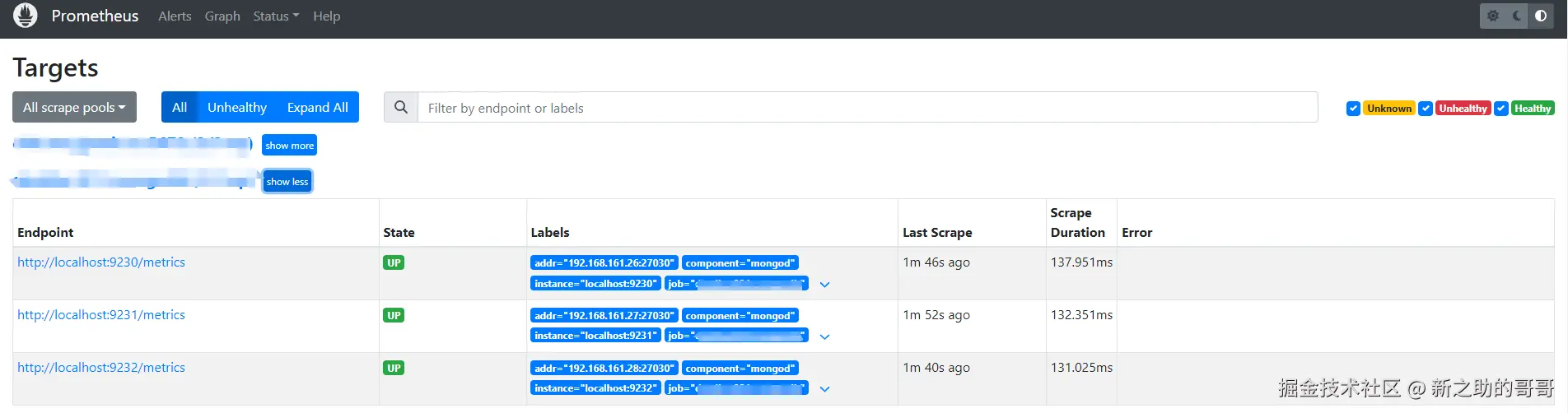Click instance="localhost:9230" label

click(x=595, y=283)
